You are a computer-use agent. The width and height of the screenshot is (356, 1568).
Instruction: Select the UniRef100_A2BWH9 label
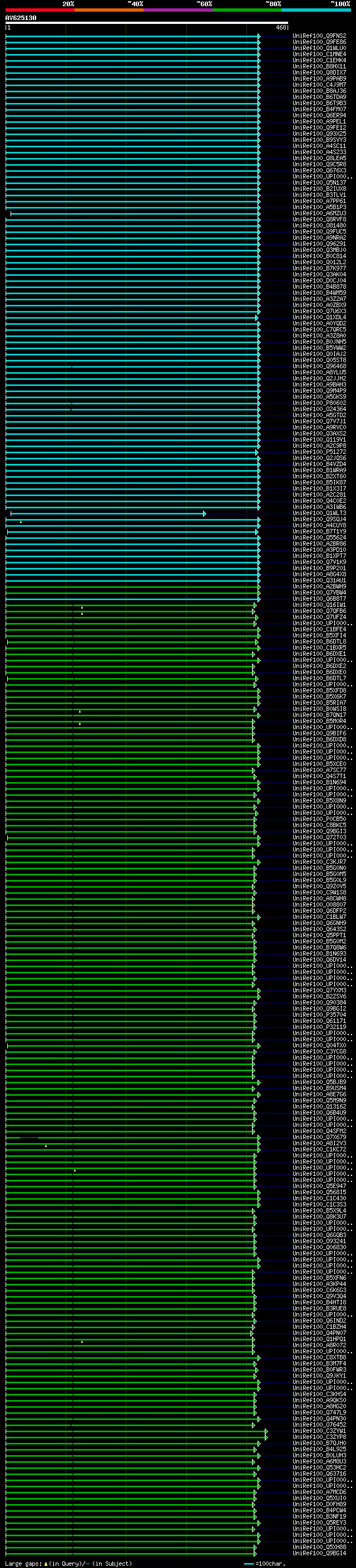tap(319, 586)
